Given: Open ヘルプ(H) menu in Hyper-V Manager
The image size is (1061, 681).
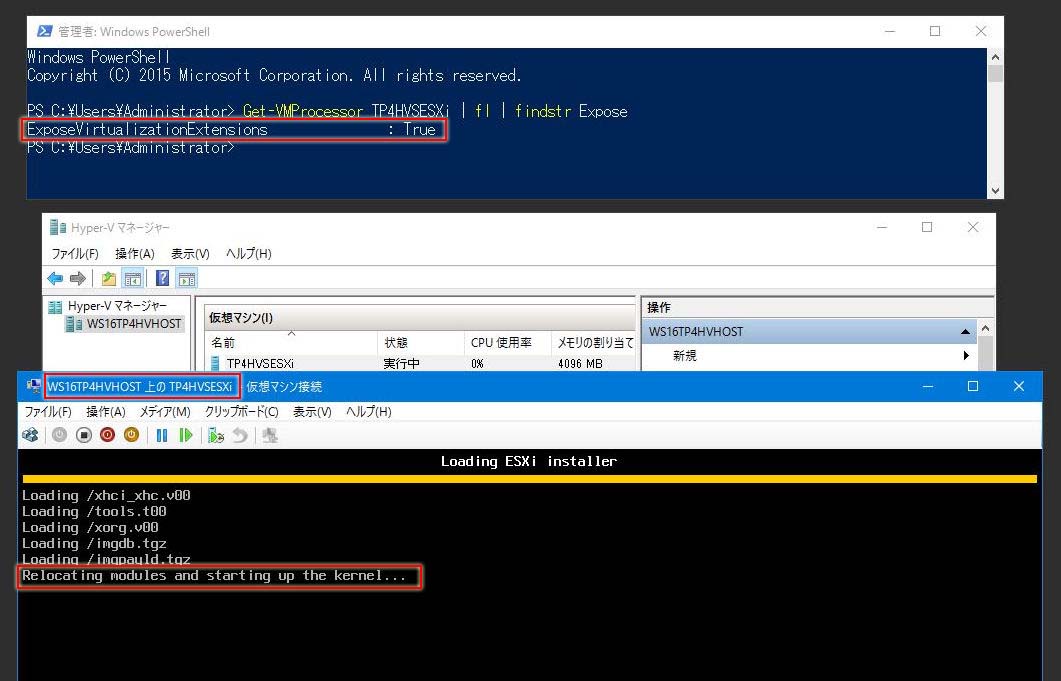Looking at the screenshot, I should pos(248,254).
